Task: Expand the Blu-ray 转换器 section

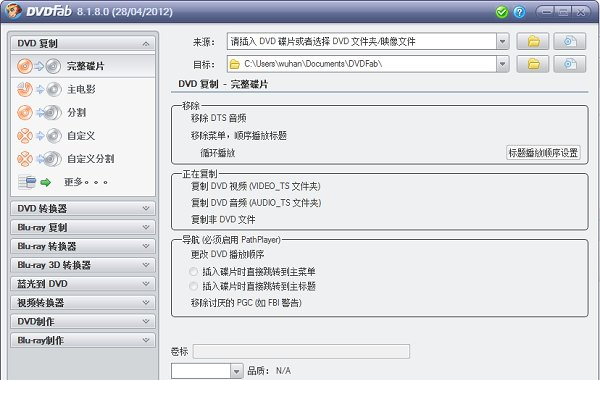Action: (x=83, y=246)
